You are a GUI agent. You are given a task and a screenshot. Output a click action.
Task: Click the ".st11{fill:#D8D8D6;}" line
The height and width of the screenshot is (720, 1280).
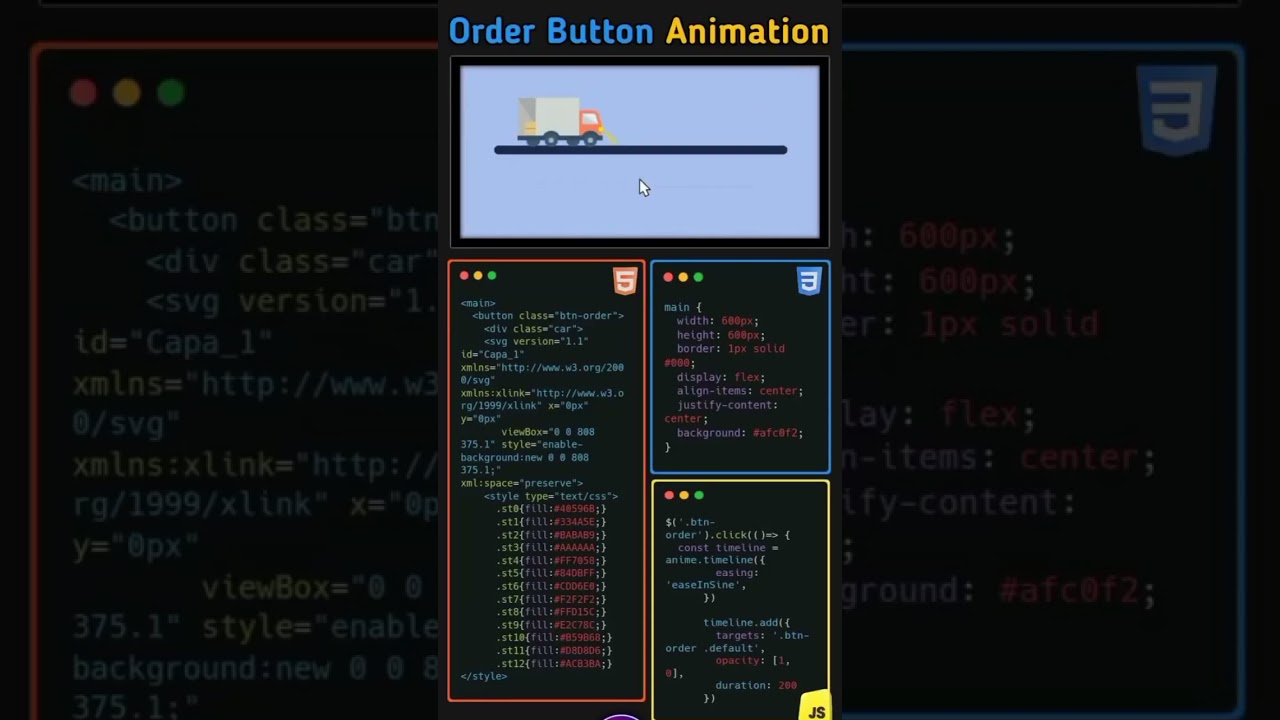pos(554,651)
